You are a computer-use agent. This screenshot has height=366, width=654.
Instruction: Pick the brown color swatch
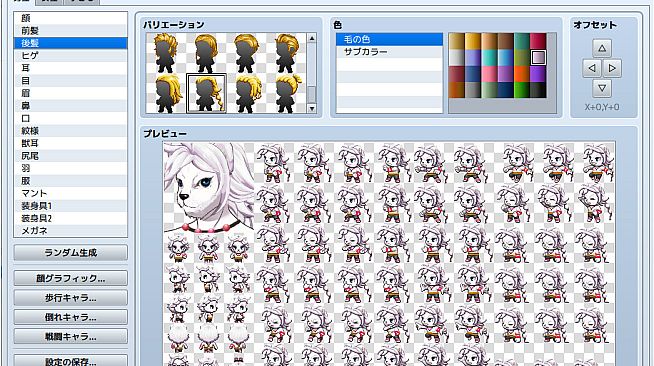[x=506, y=41]
